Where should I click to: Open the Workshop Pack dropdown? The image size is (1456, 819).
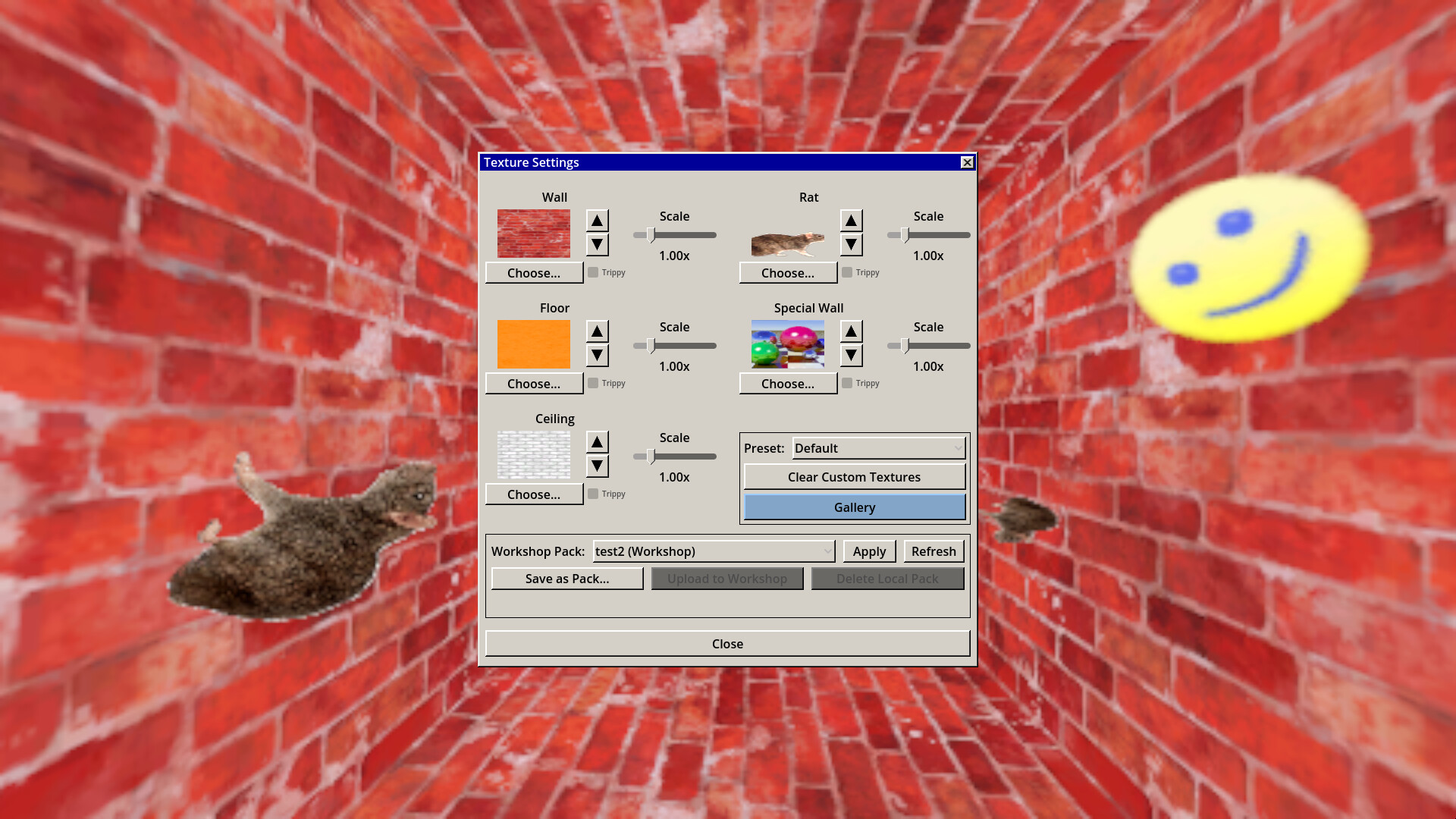click(x=714, y=551)
